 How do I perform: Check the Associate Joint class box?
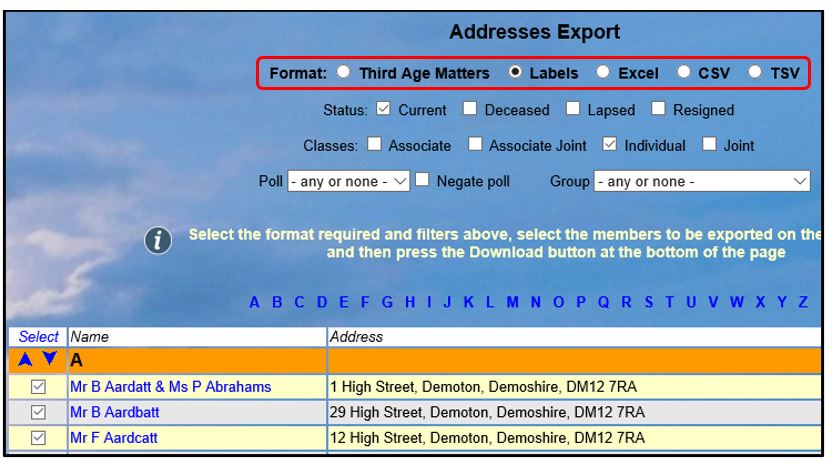point(474,145)
